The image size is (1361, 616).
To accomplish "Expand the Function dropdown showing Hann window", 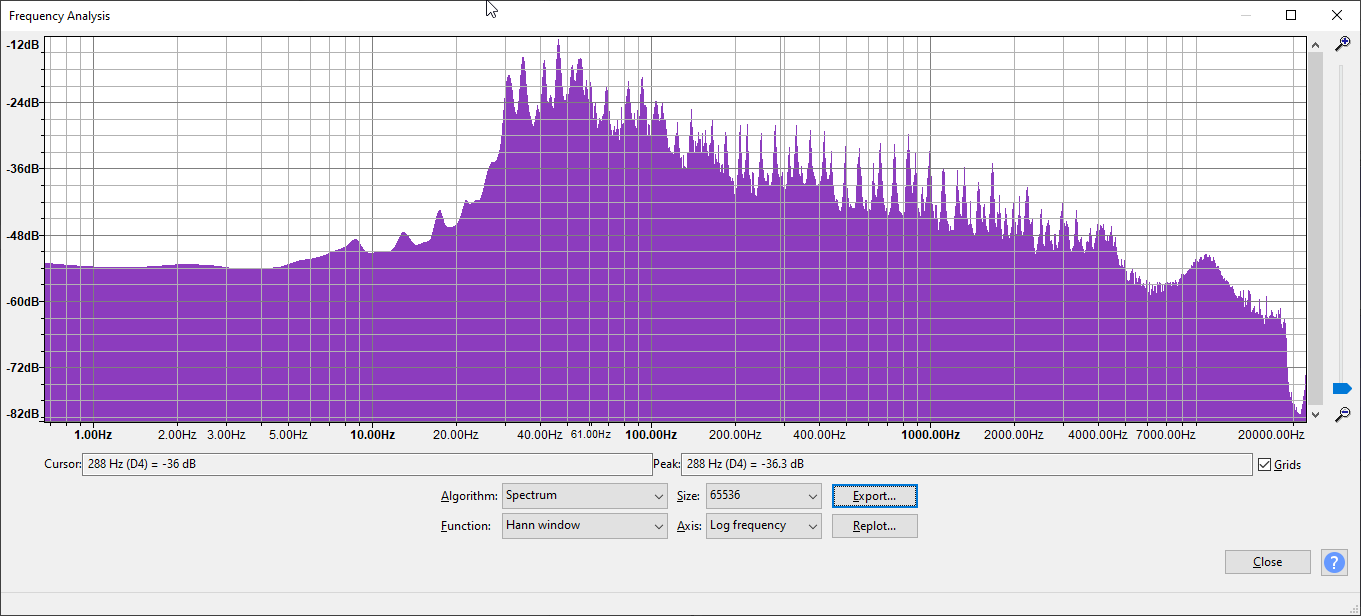I will click(x=584, y=526).
